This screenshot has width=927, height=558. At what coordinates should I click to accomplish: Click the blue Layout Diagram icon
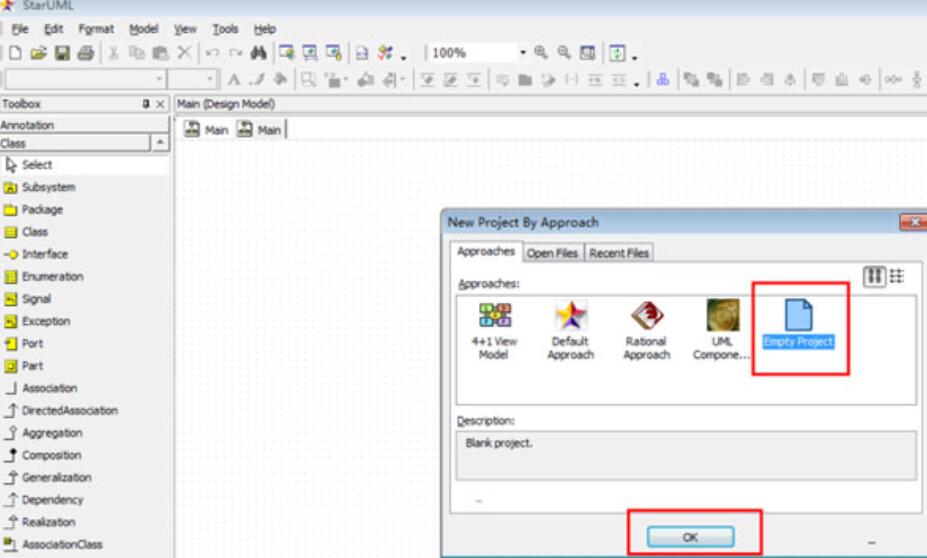(663, 79)
